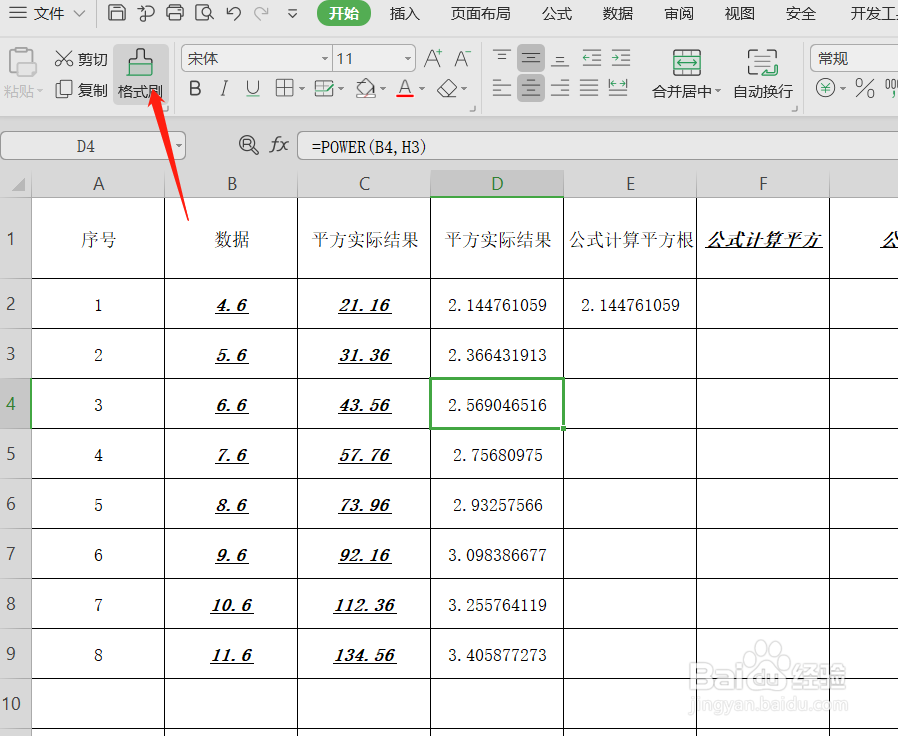Expand quick access toolbar customize arrow
This screenshot has width=898, height=736.
(292, 13)
